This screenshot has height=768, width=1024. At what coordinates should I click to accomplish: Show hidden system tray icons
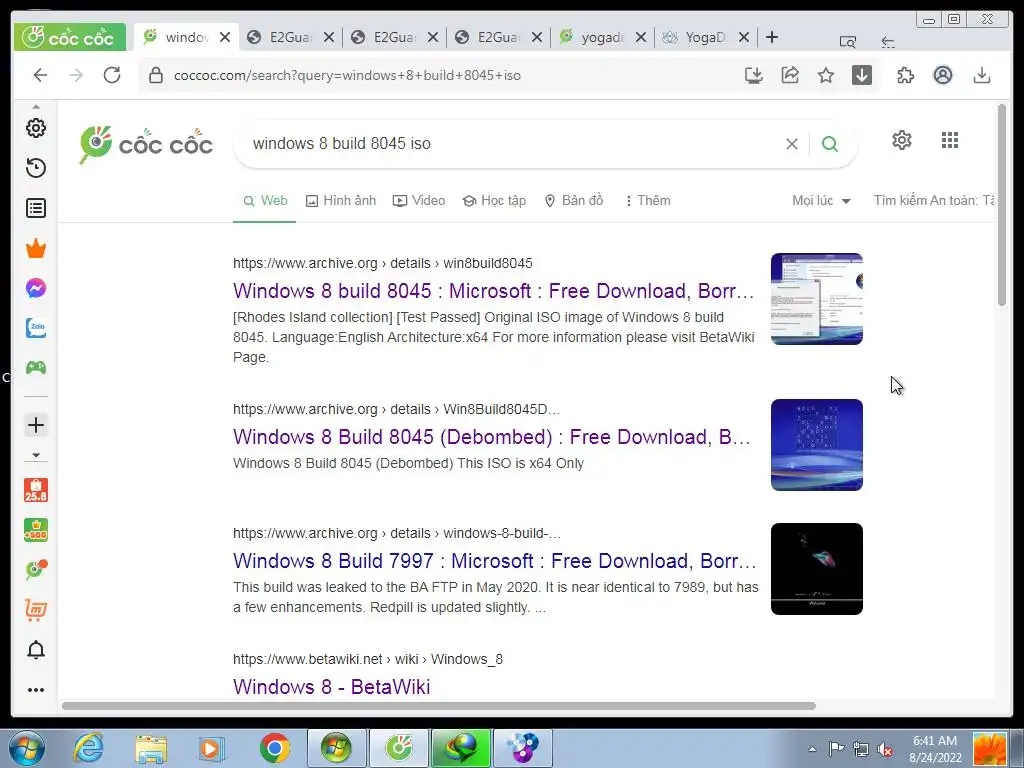point(812,749)
